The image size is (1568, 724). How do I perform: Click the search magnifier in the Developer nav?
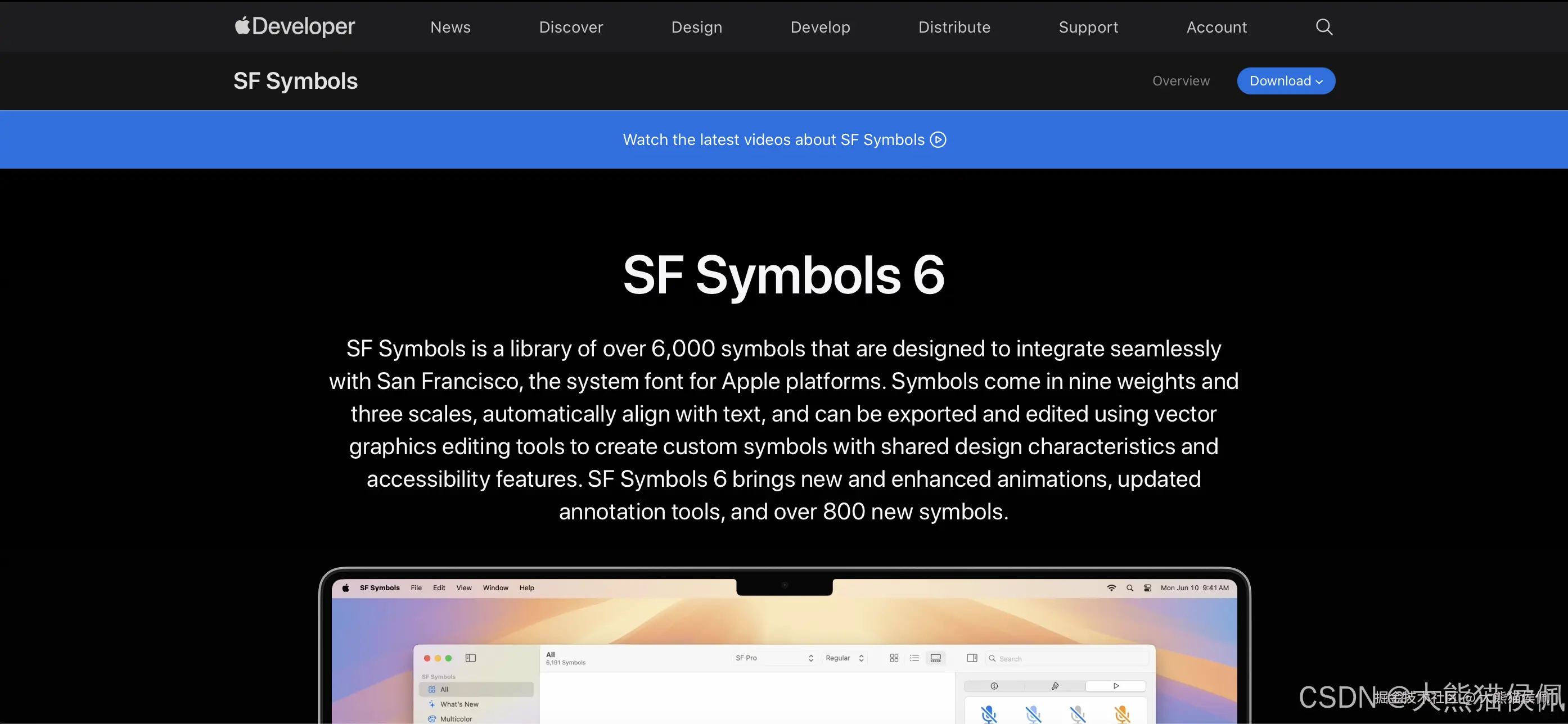coord(1324,27)
